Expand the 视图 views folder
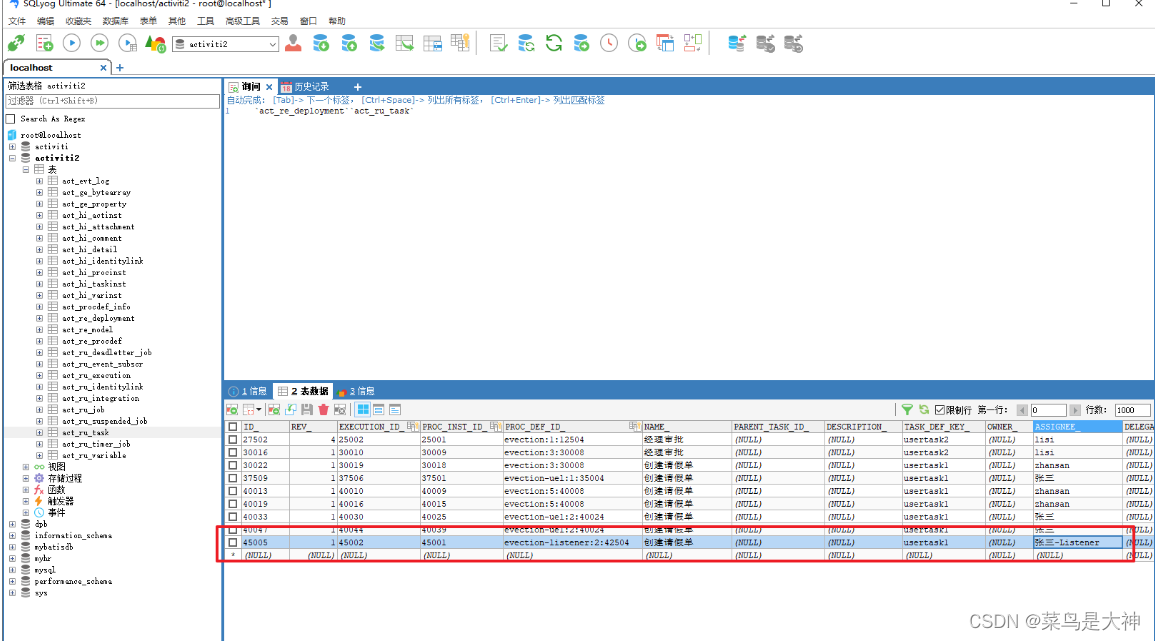Screen dimensions: 1155x641 (26, 467)
